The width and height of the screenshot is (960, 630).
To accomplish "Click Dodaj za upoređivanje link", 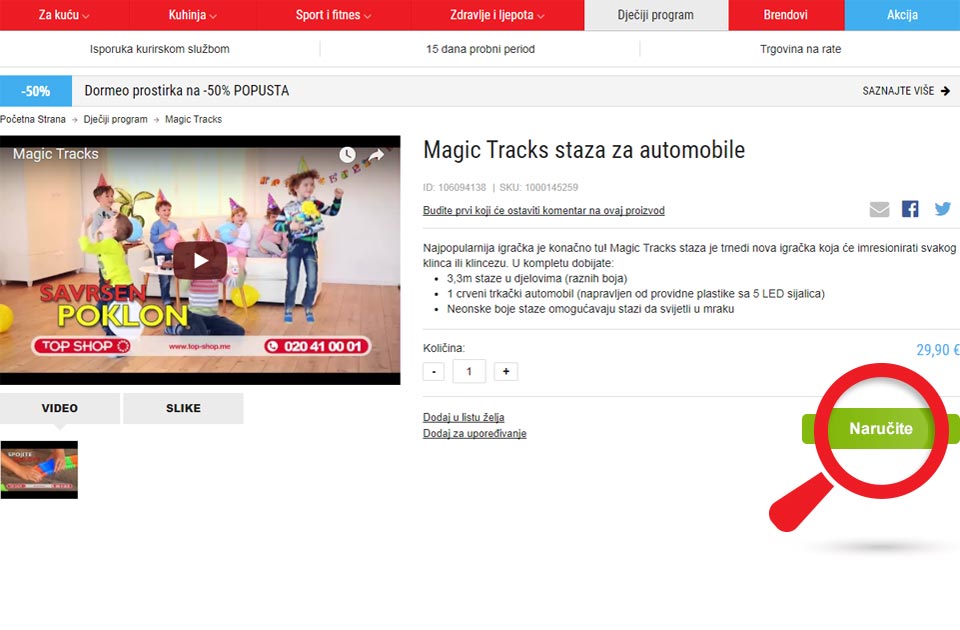I will [x=474, y=433].
